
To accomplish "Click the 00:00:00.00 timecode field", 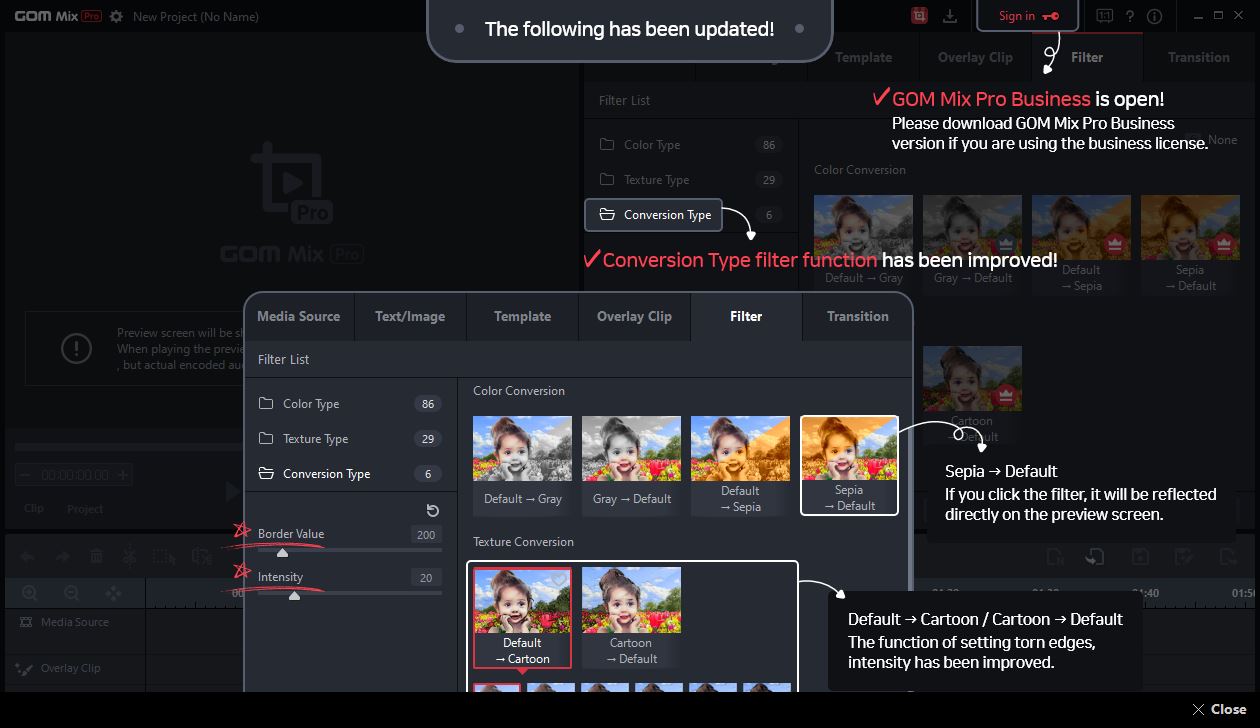I will 75,475.
